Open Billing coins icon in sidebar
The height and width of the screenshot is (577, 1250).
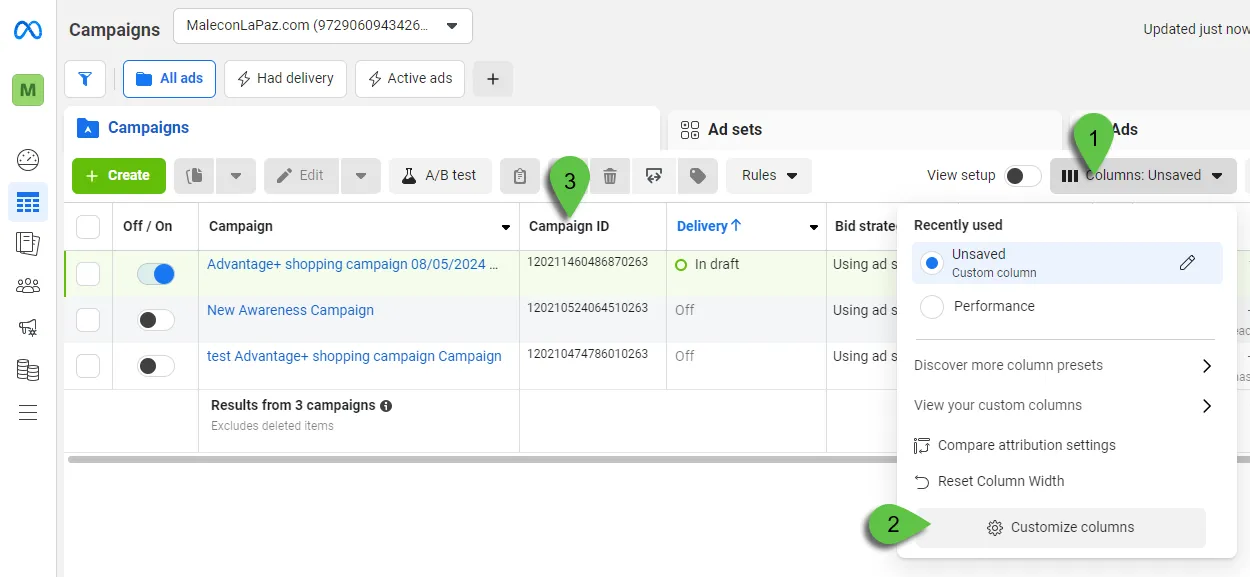(28, 370)
